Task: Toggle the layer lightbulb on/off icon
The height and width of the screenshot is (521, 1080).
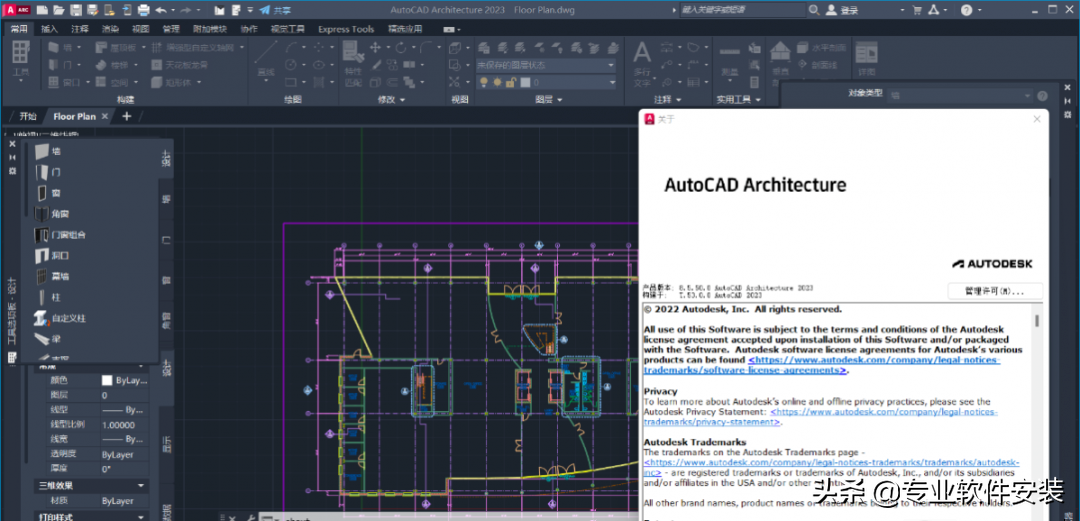Action: click(484, 82)
